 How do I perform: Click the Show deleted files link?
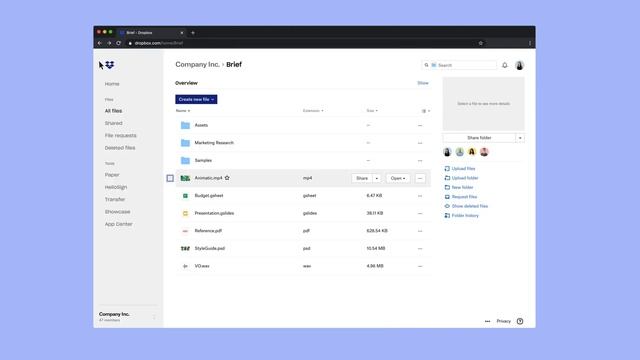466,206
